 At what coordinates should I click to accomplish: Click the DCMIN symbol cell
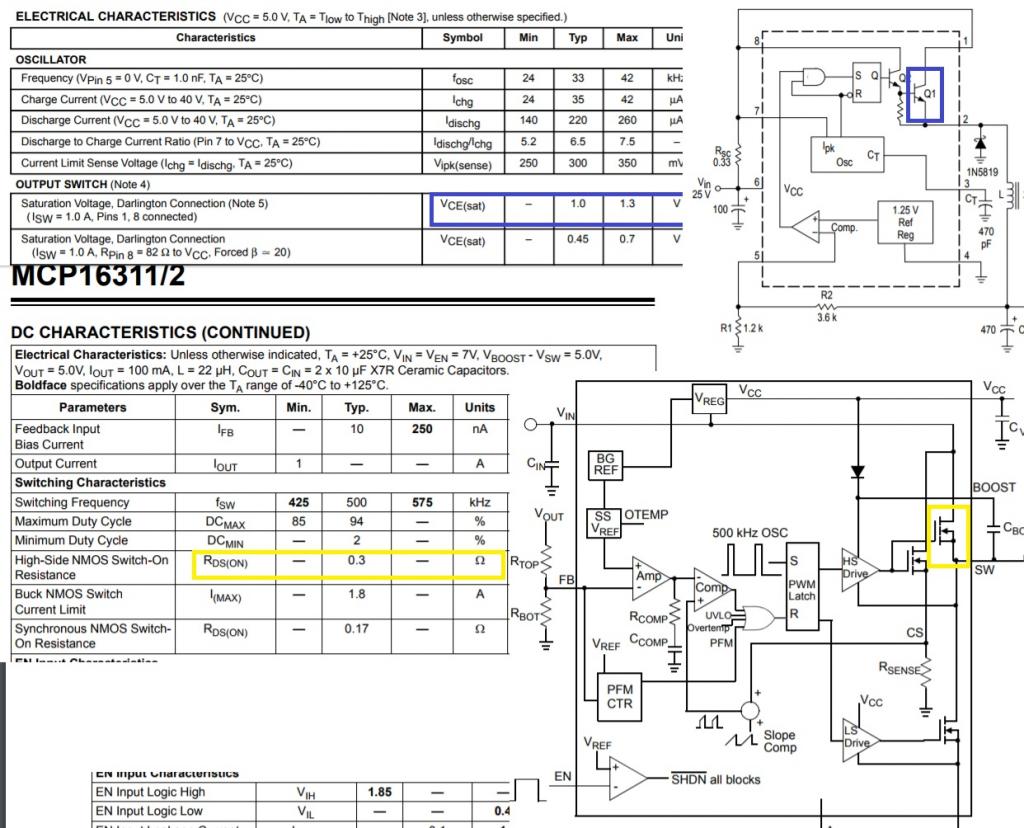pyautogui.click(x=225, y=541)
